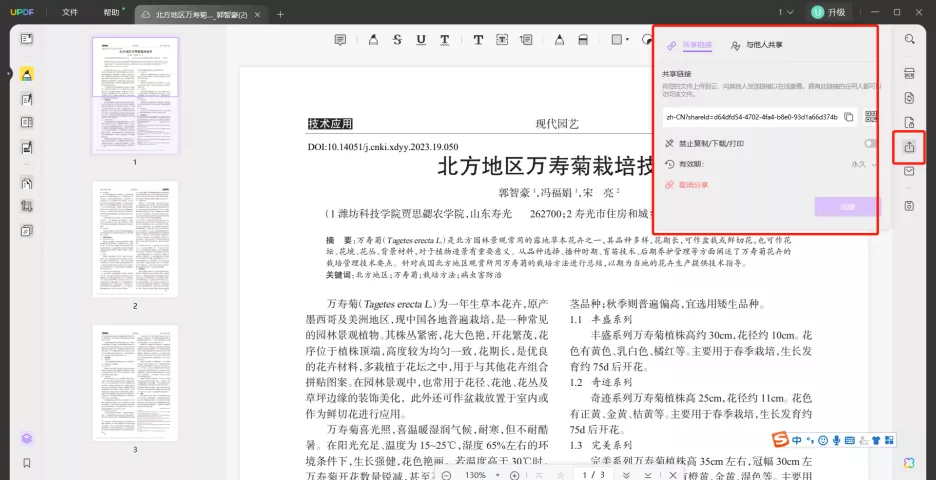Screen dimensions: 936x480
Task: Select the text box tool
Action: coord(502,40)
